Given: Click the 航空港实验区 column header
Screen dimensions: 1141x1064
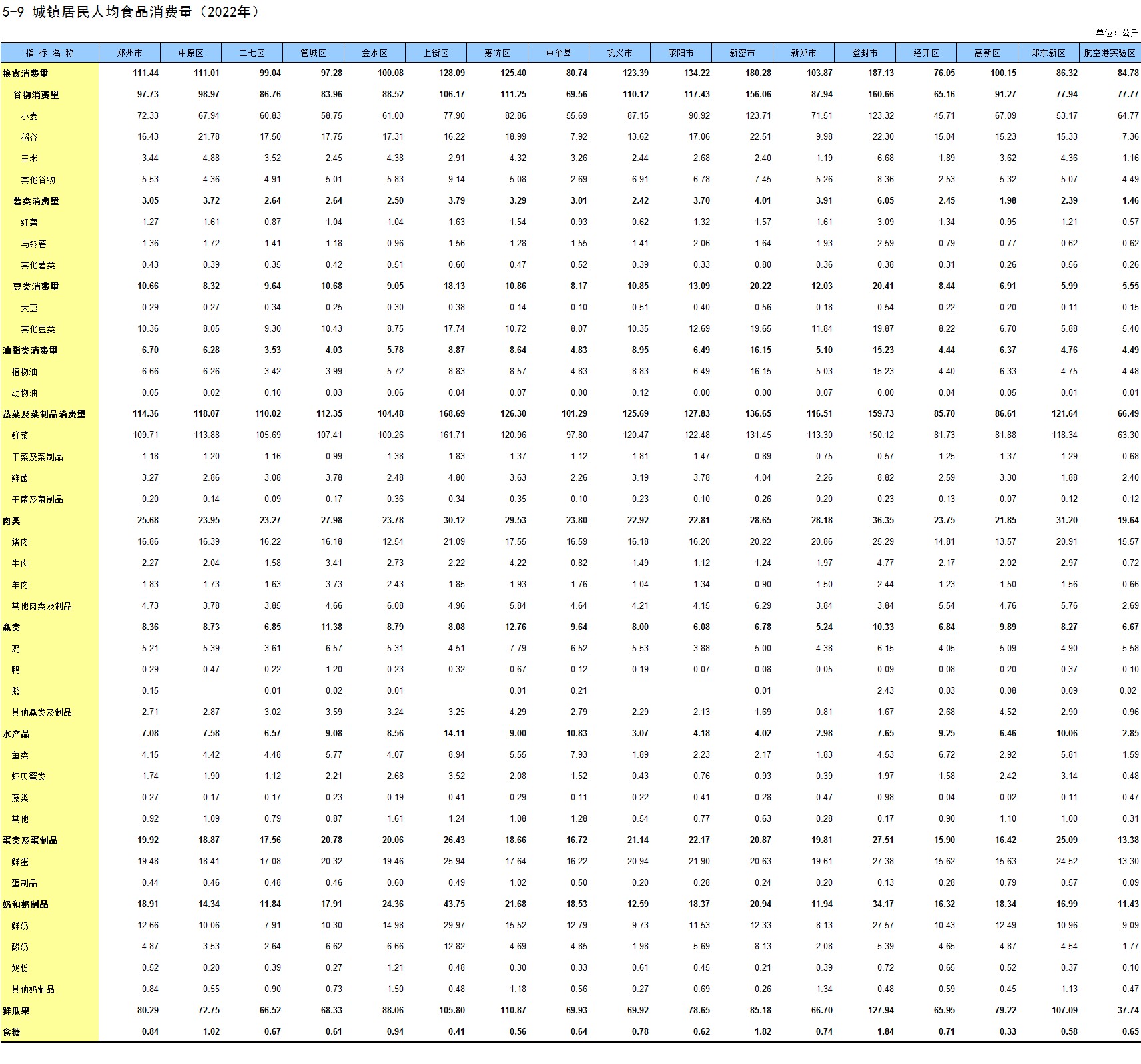Looking at the screenshot, I should point(1109,53).
